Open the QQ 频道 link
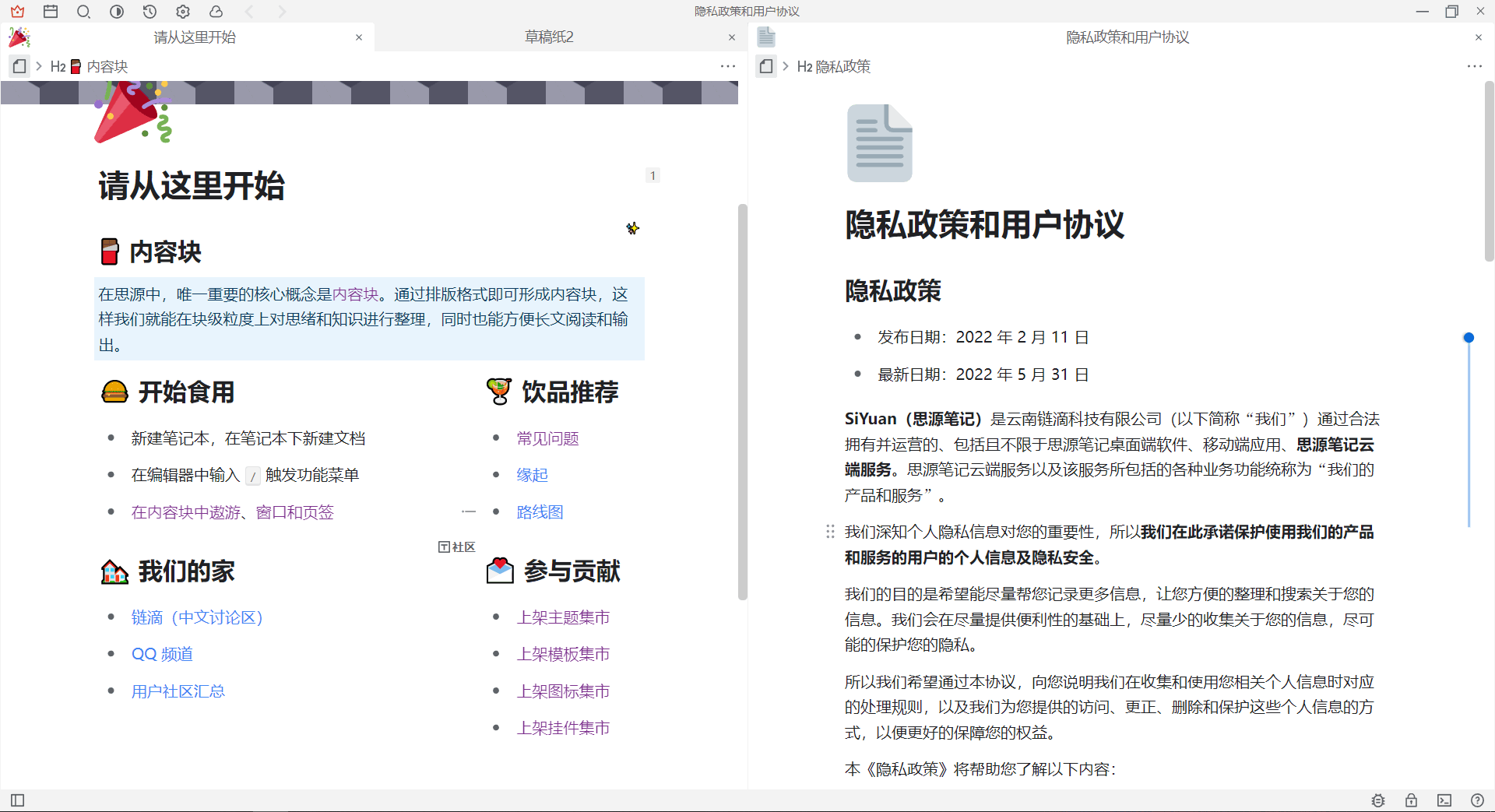Screen dimensions: 1495x812 tap(161, 654)
